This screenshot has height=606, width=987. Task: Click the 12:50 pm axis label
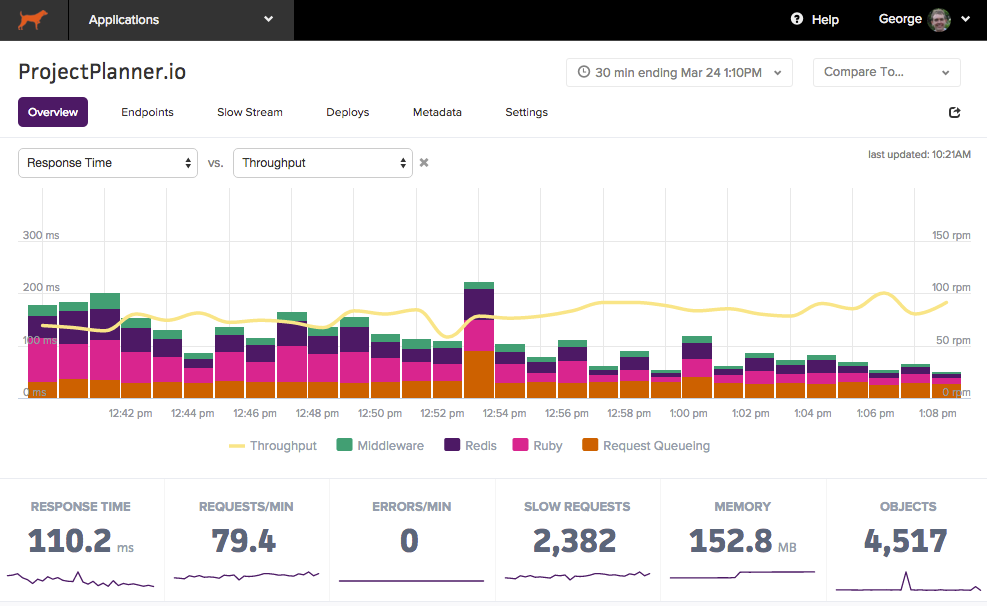click(380, 413)
